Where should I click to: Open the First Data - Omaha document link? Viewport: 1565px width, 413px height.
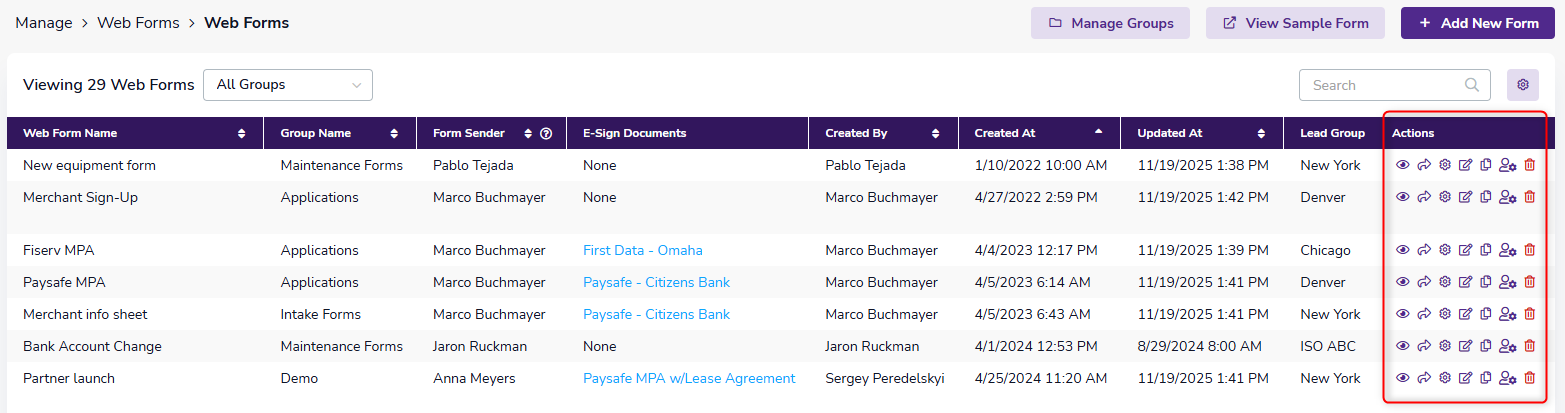pos(643,250)
